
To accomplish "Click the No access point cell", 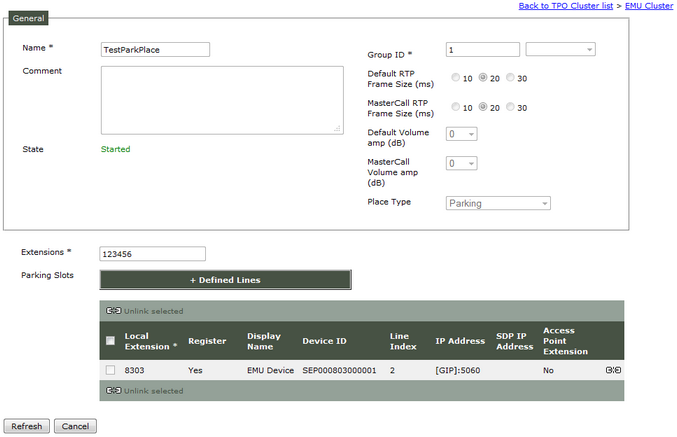I will coord(548,370).
